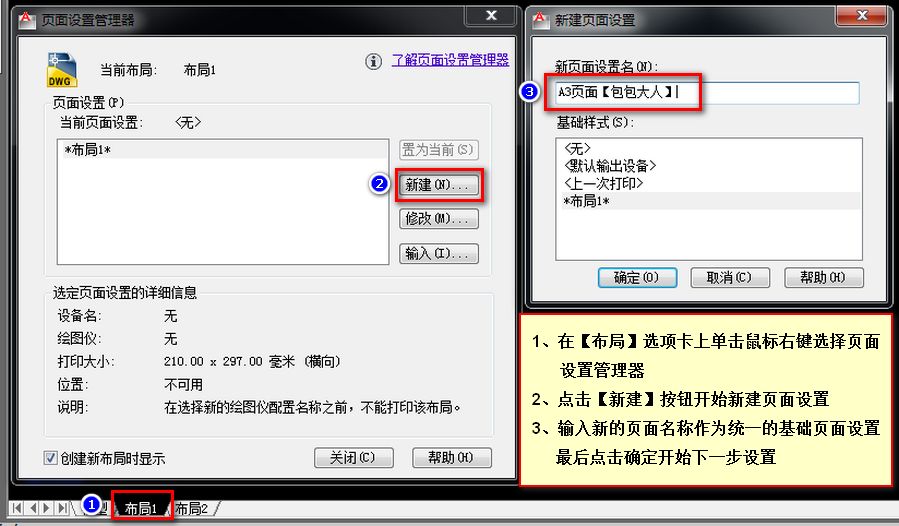Click the AutoCAD logo in 页面设置管理器 title bar
The image size is (899, 526).
pos(26,20)
